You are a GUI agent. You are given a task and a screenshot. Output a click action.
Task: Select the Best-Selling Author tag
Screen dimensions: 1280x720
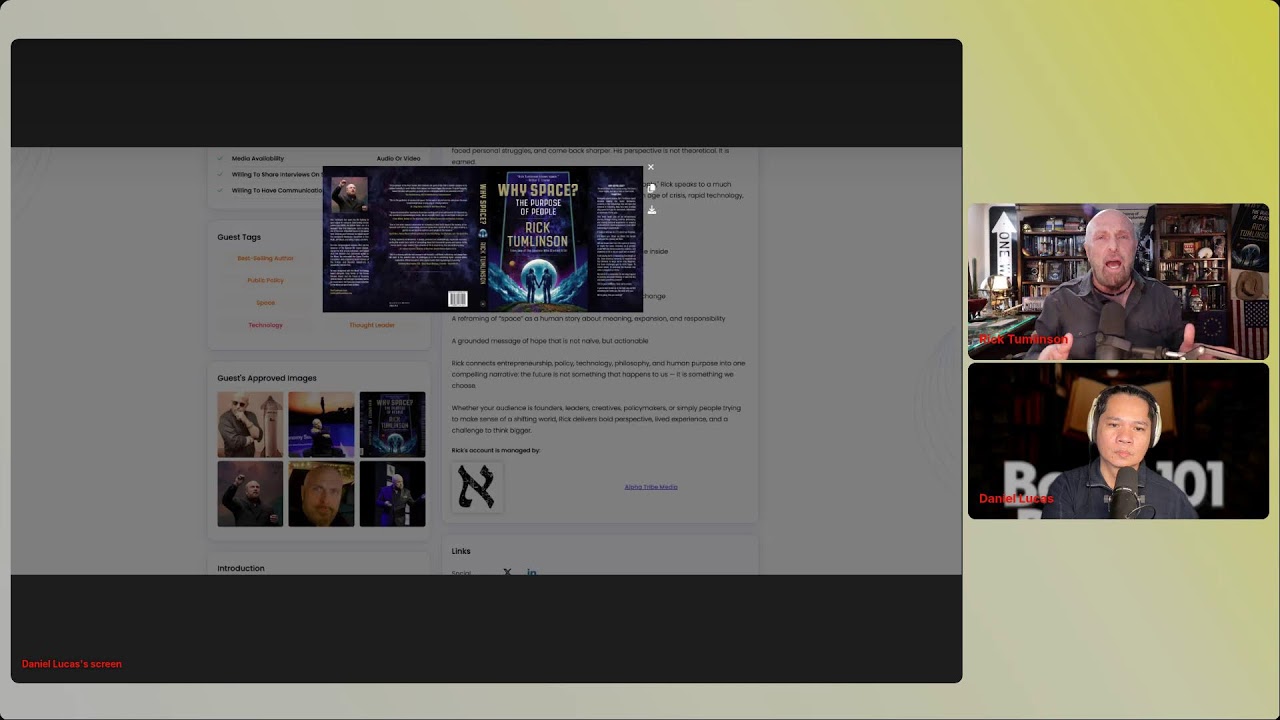click(265, 258)
